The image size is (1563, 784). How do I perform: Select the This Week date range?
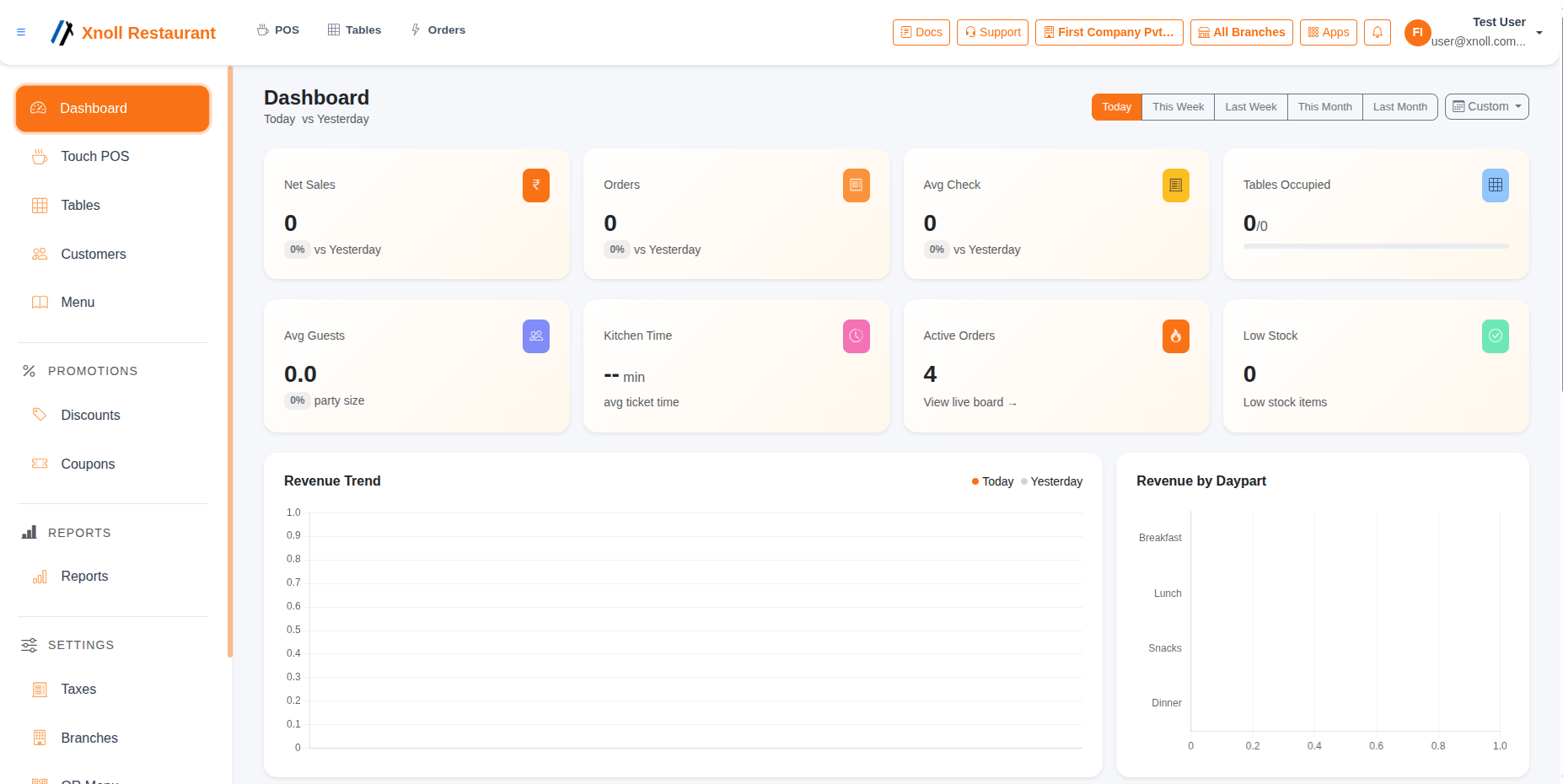pos(1178,107)
